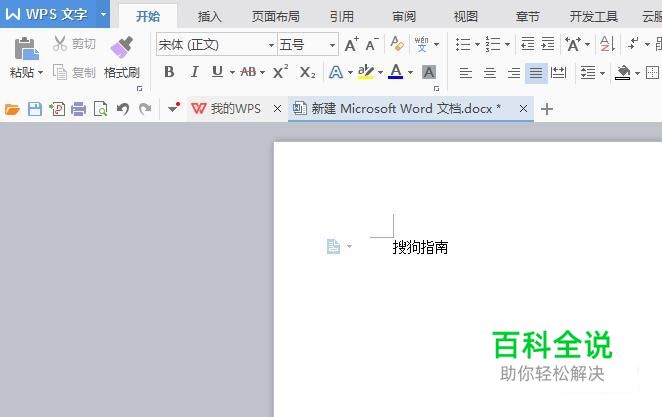Open the numbered list dropdown arrow
Viewport: 662px width, 417px height.
[507, 44]
